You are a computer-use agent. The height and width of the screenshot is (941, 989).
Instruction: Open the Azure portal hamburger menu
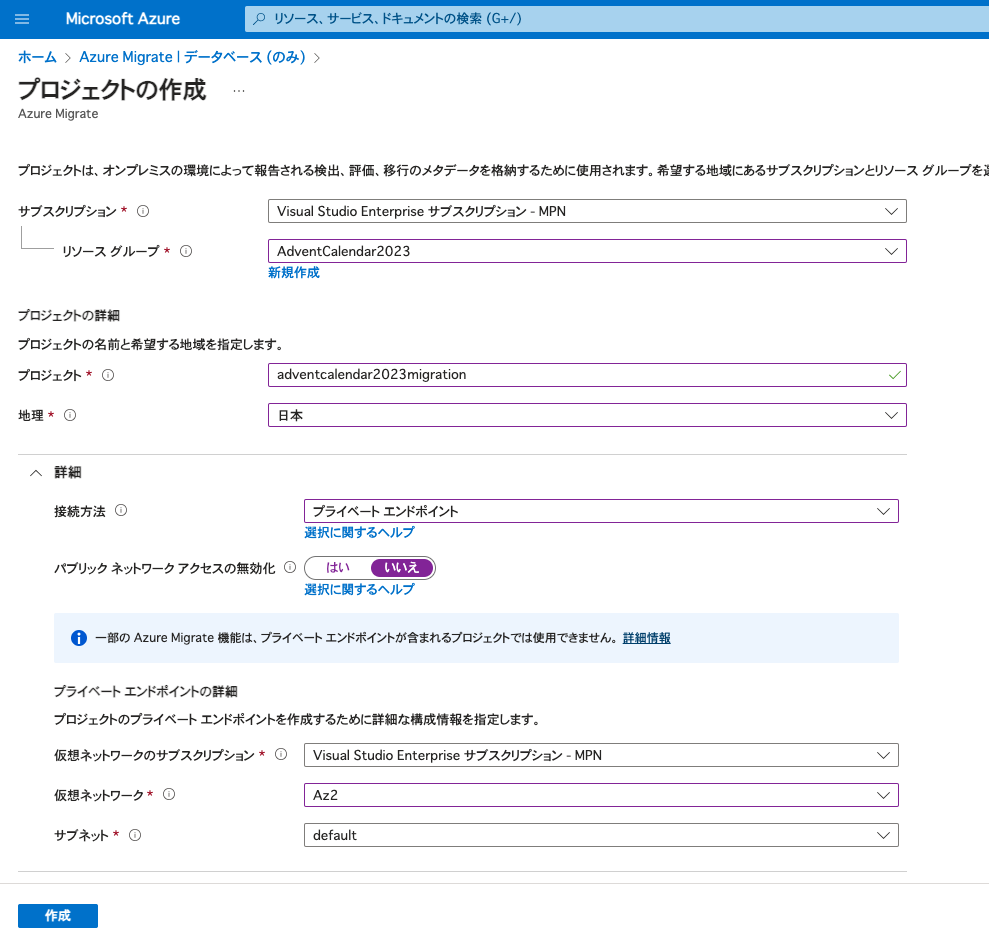tap(22, 18)
